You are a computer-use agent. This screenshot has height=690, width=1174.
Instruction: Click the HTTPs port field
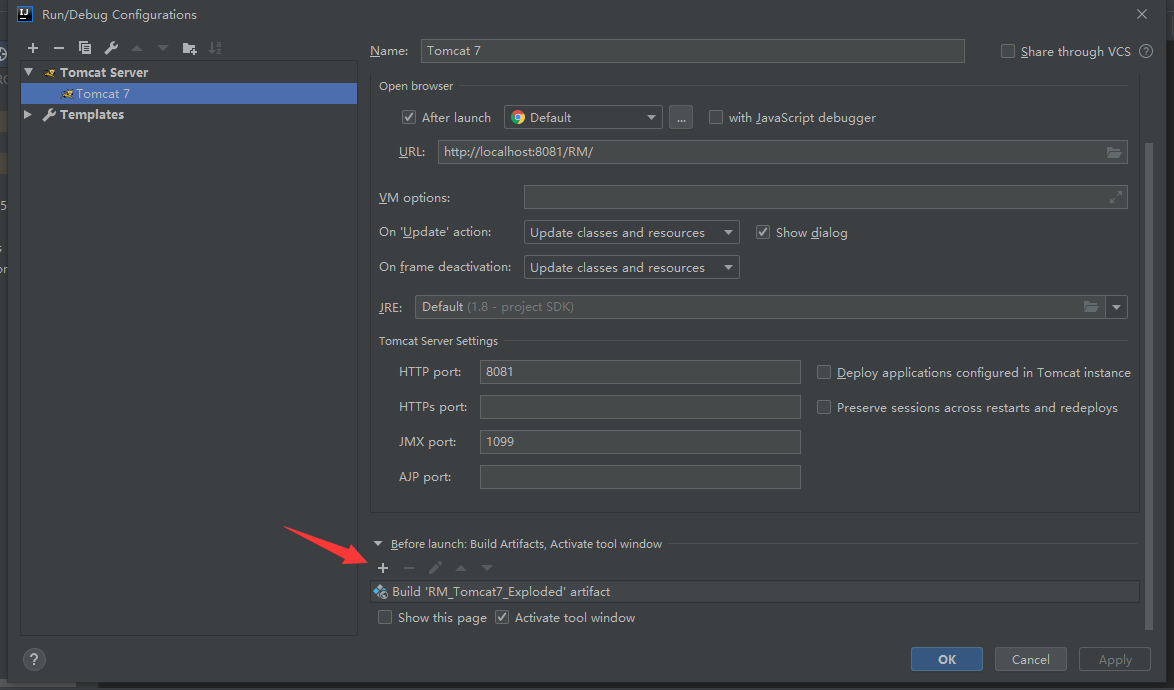(640, 407)
